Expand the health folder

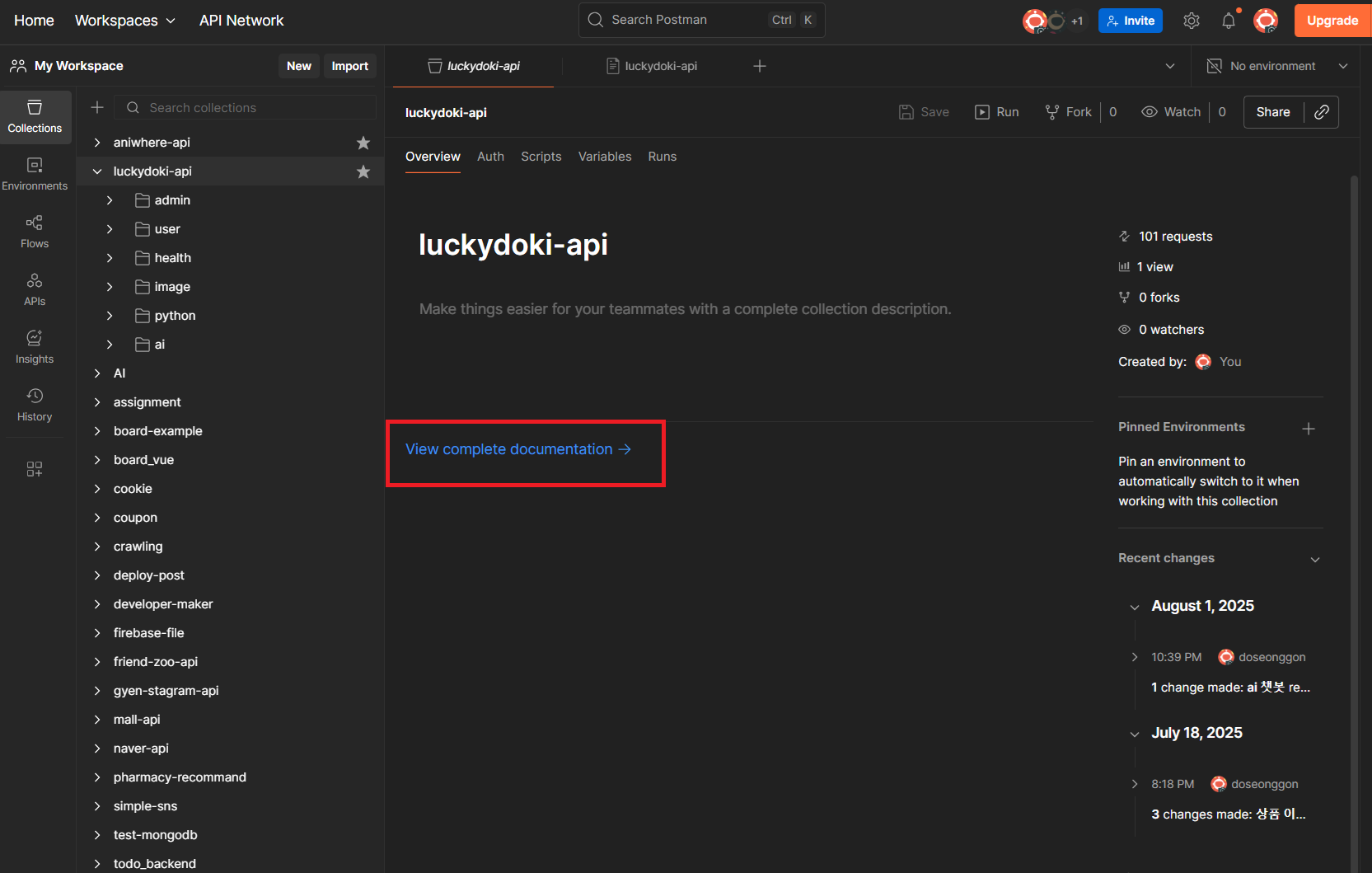[x=110, y=258]
